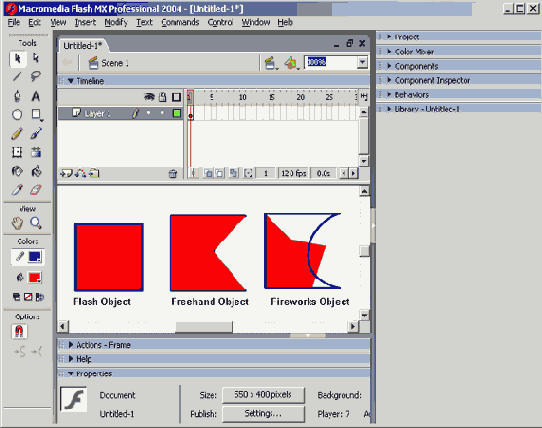Open the Commands menu
542x428 pixels.
(x=180, y=22)
